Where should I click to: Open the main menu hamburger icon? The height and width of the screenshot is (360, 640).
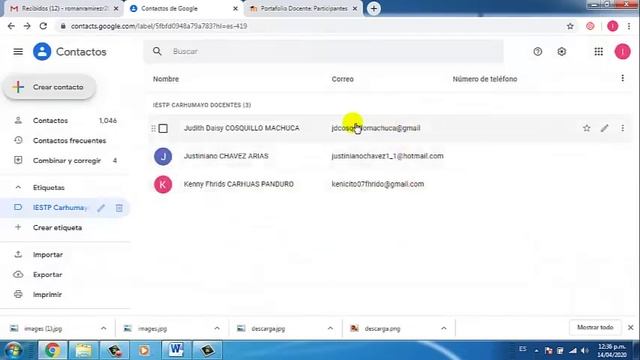[18, 52]
